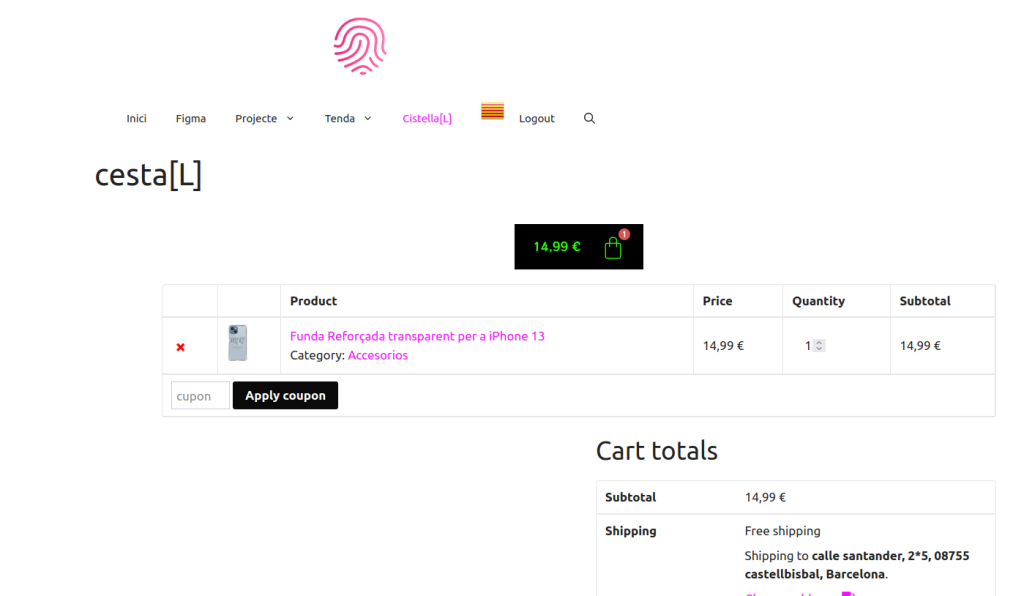Open the Accesorios category link
Screen dimensions: 1024x596
tap(377, 355)
